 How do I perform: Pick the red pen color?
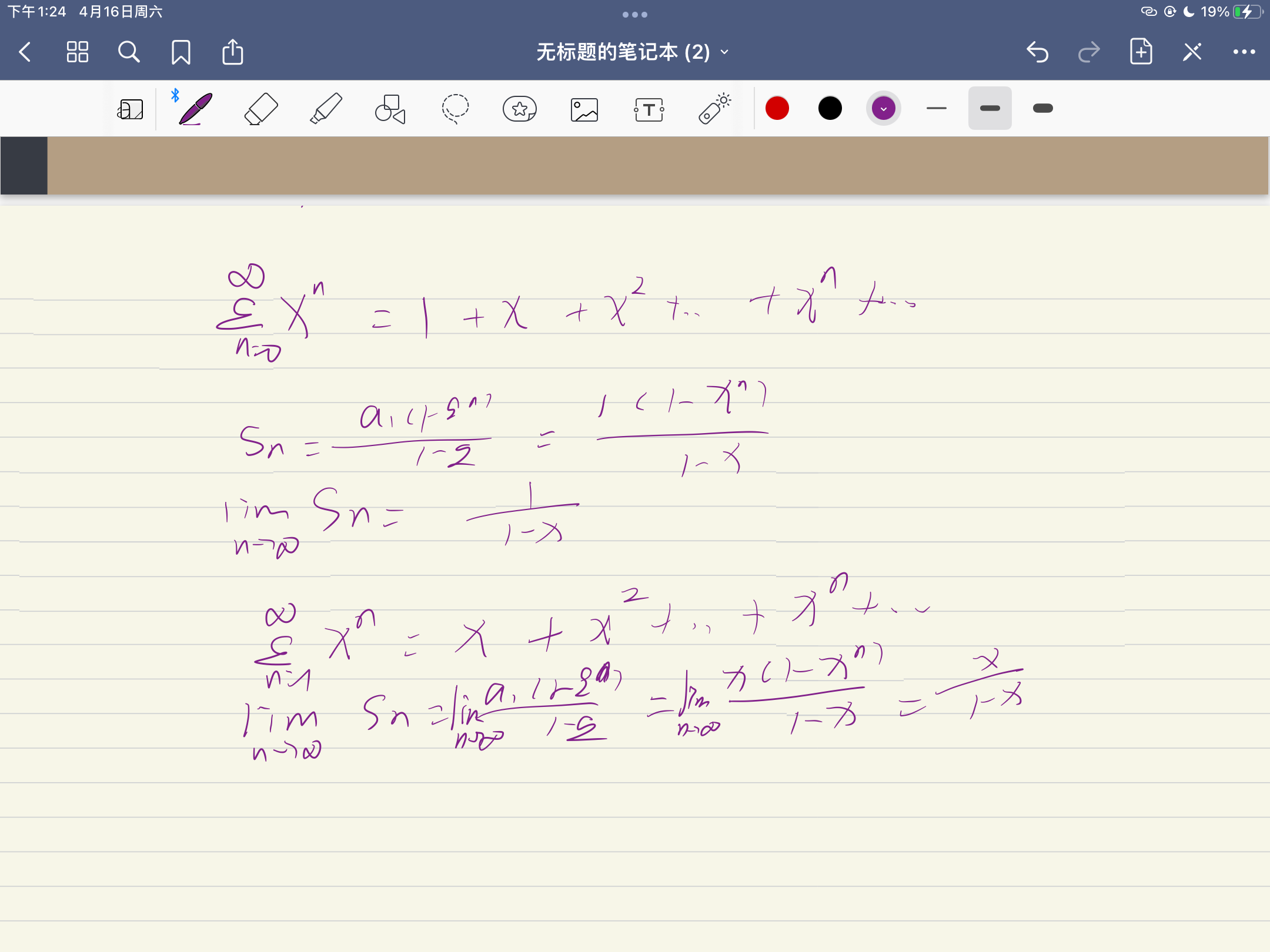click(777, 108)
